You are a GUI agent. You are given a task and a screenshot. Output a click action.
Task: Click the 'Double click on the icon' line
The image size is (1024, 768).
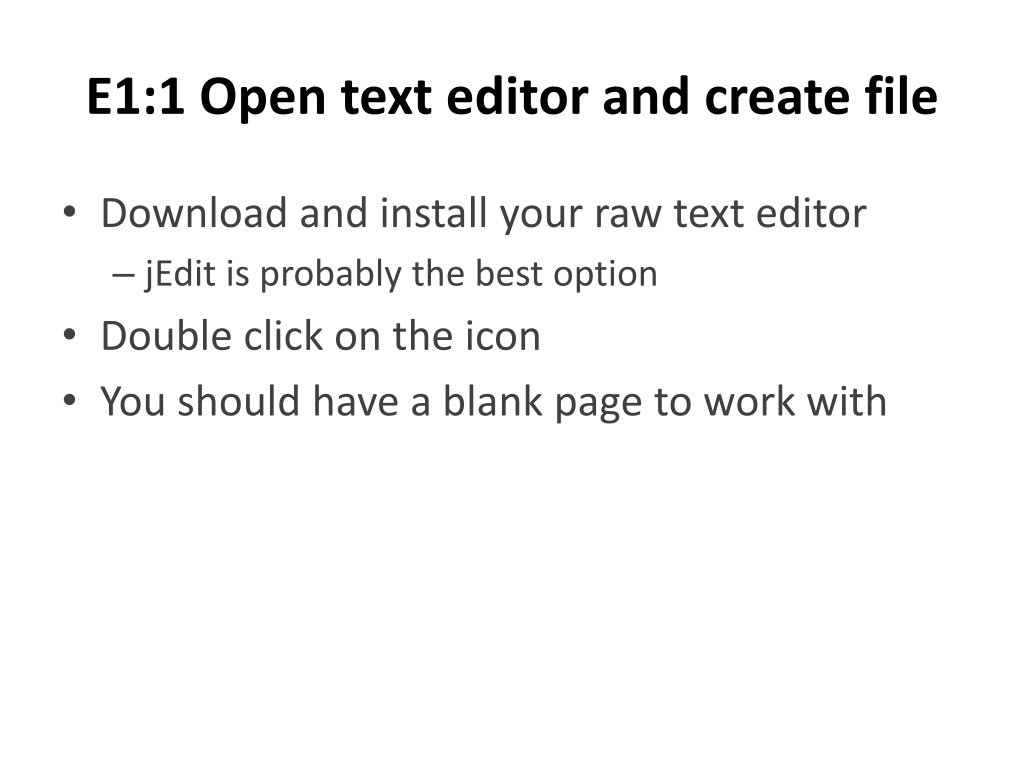tap(321, 336)
